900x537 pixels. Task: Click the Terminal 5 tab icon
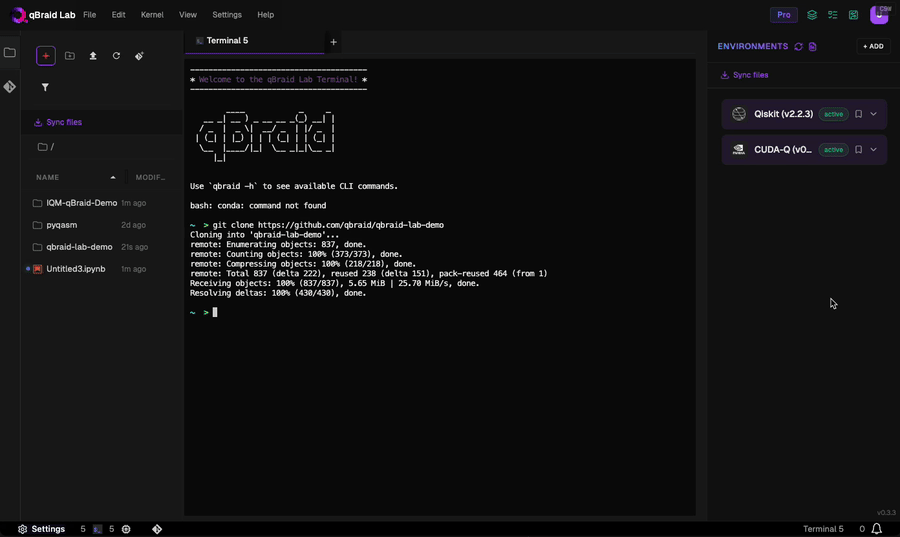199,41
